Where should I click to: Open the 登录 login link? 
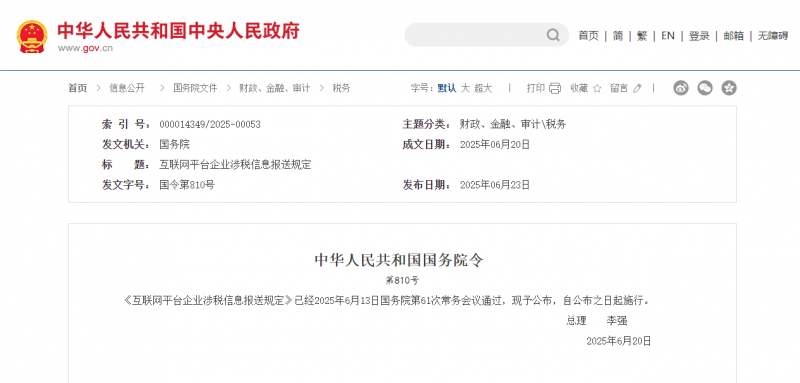point(699,36)
